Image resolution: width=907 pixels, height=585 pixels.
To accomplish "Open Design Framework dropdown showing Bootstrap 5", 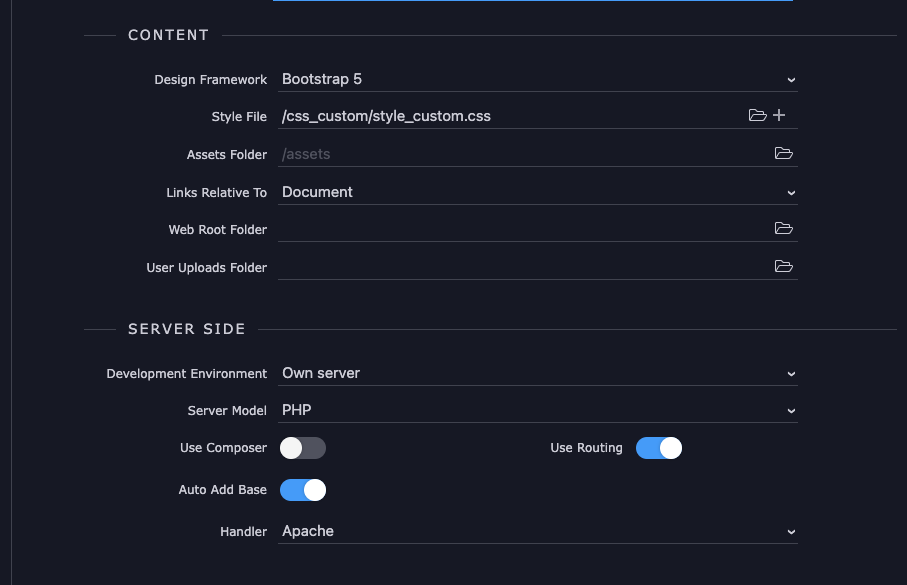I will pyautogui.click(x=537, y=79).
